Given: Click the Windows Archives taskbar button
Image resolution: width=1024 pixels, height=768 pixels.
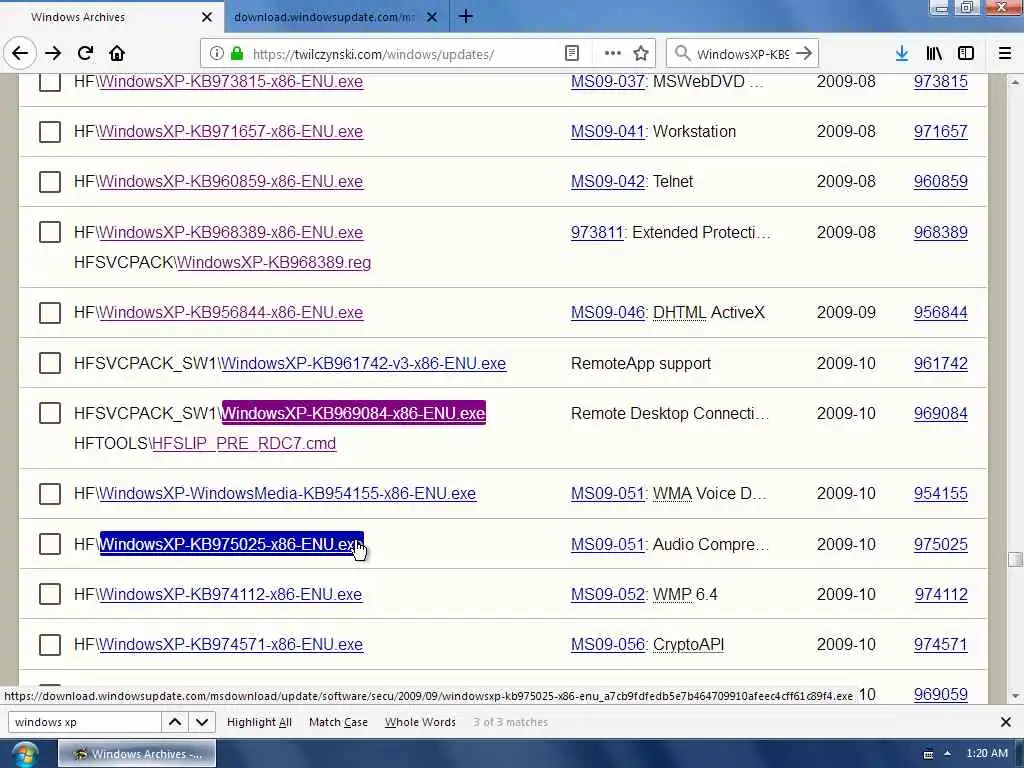Looking at the screenshot, I should coord(137,754).
